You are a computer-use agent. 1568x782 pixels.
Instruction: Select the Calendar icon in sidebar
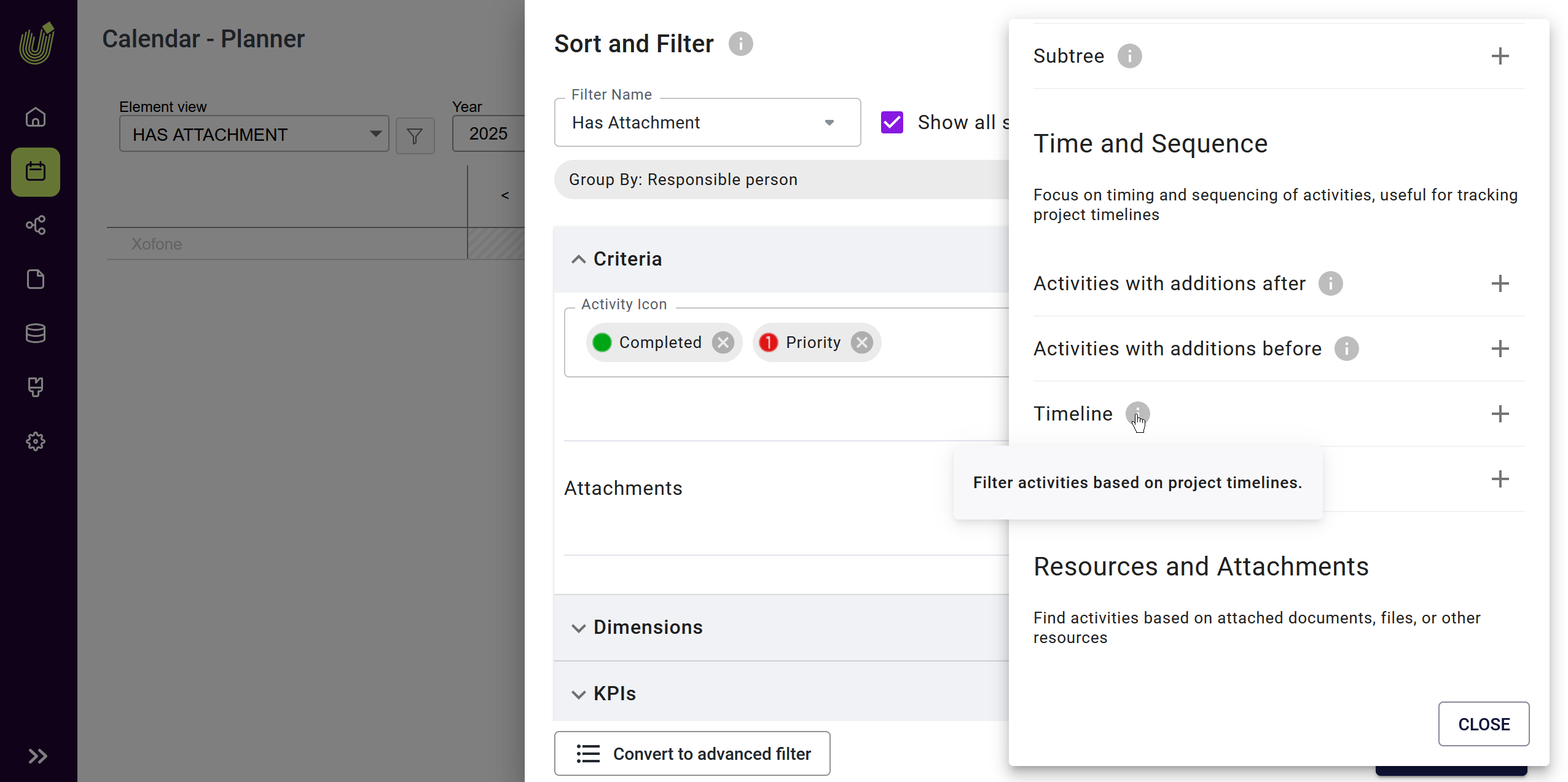click(x=36, y=172)
